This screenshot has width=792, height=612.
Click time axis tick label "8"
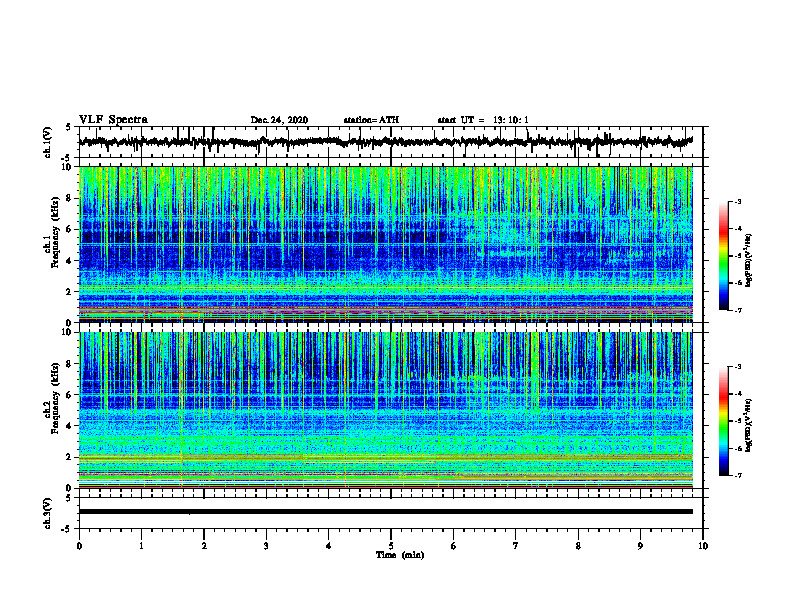(x=578, y=546)
